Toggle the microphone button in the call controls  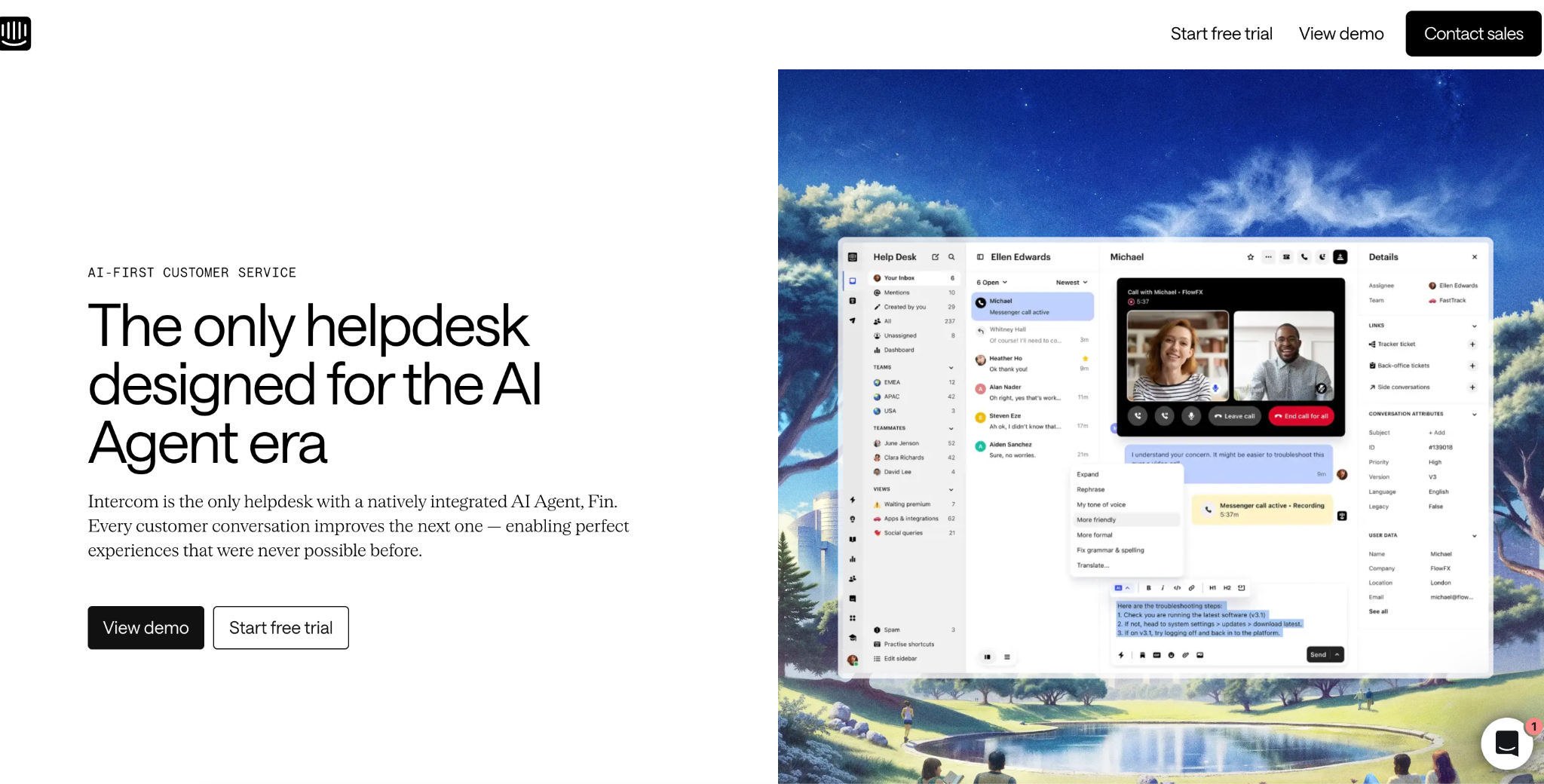tap(1191, 415)
